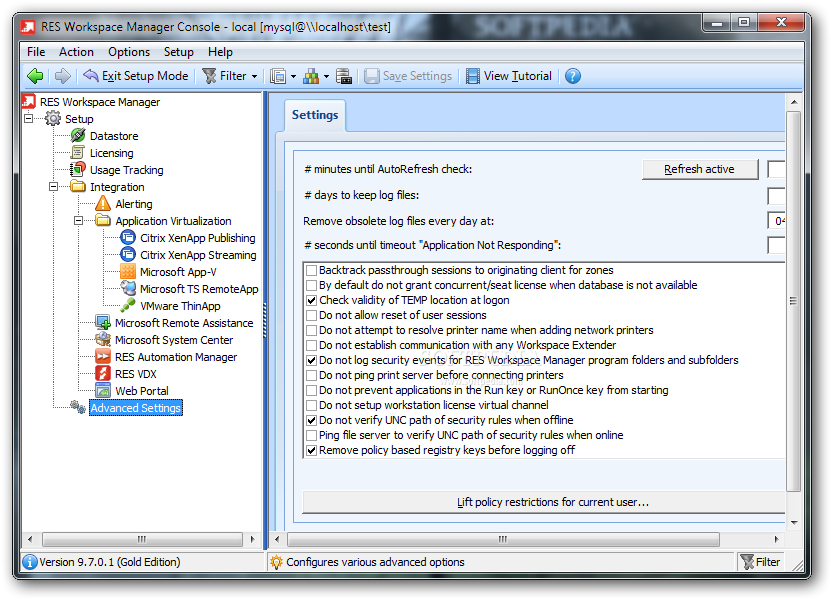The image size is (832, 600).
Task: Collapse the Setup tree node
Action: (x=29, y=118)
